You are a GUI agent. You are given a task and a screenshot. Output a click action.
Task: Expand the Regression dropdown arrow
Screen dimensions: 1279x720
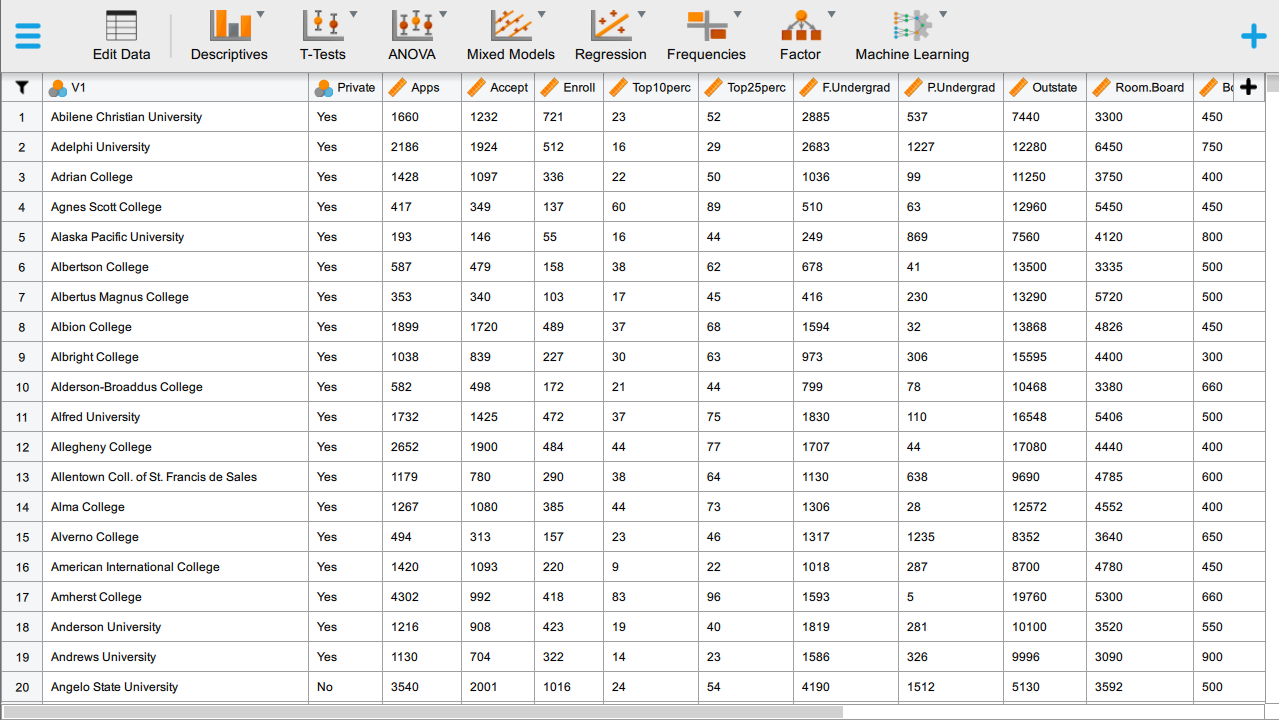click(641, 15)
